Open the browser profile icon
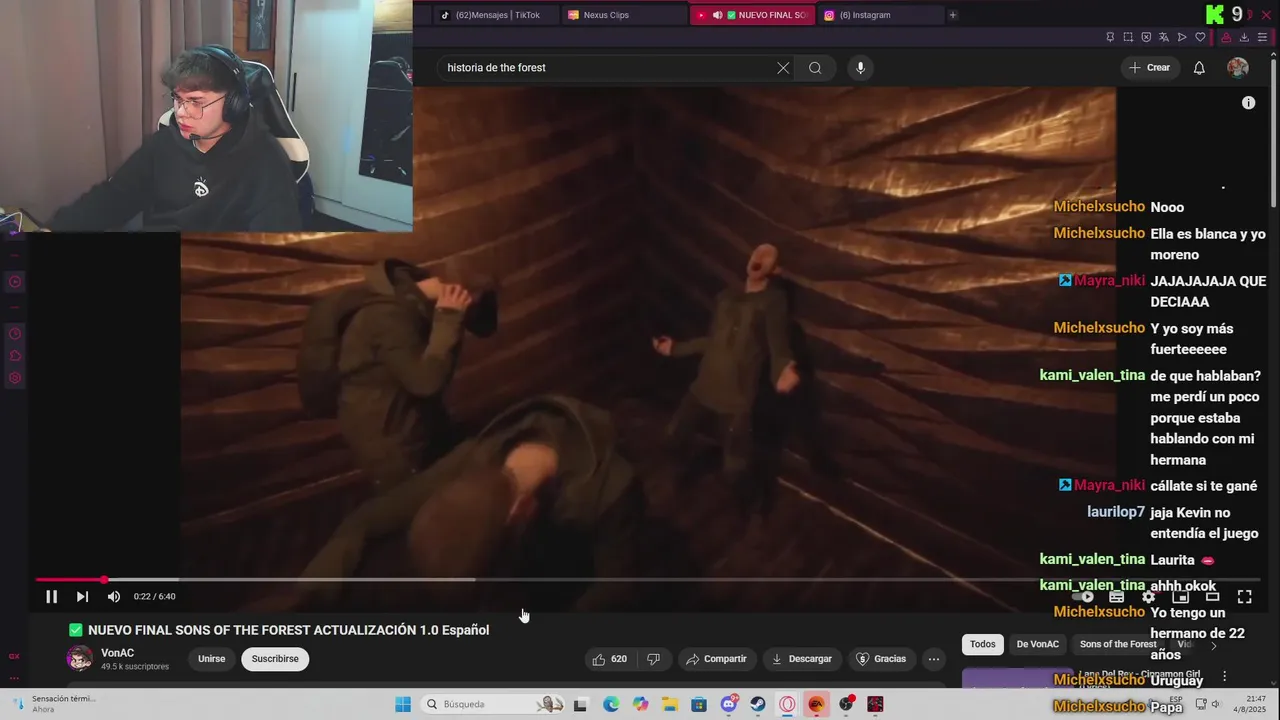Viewport: 1280px width, 720px height. (x=1226, y=37)
